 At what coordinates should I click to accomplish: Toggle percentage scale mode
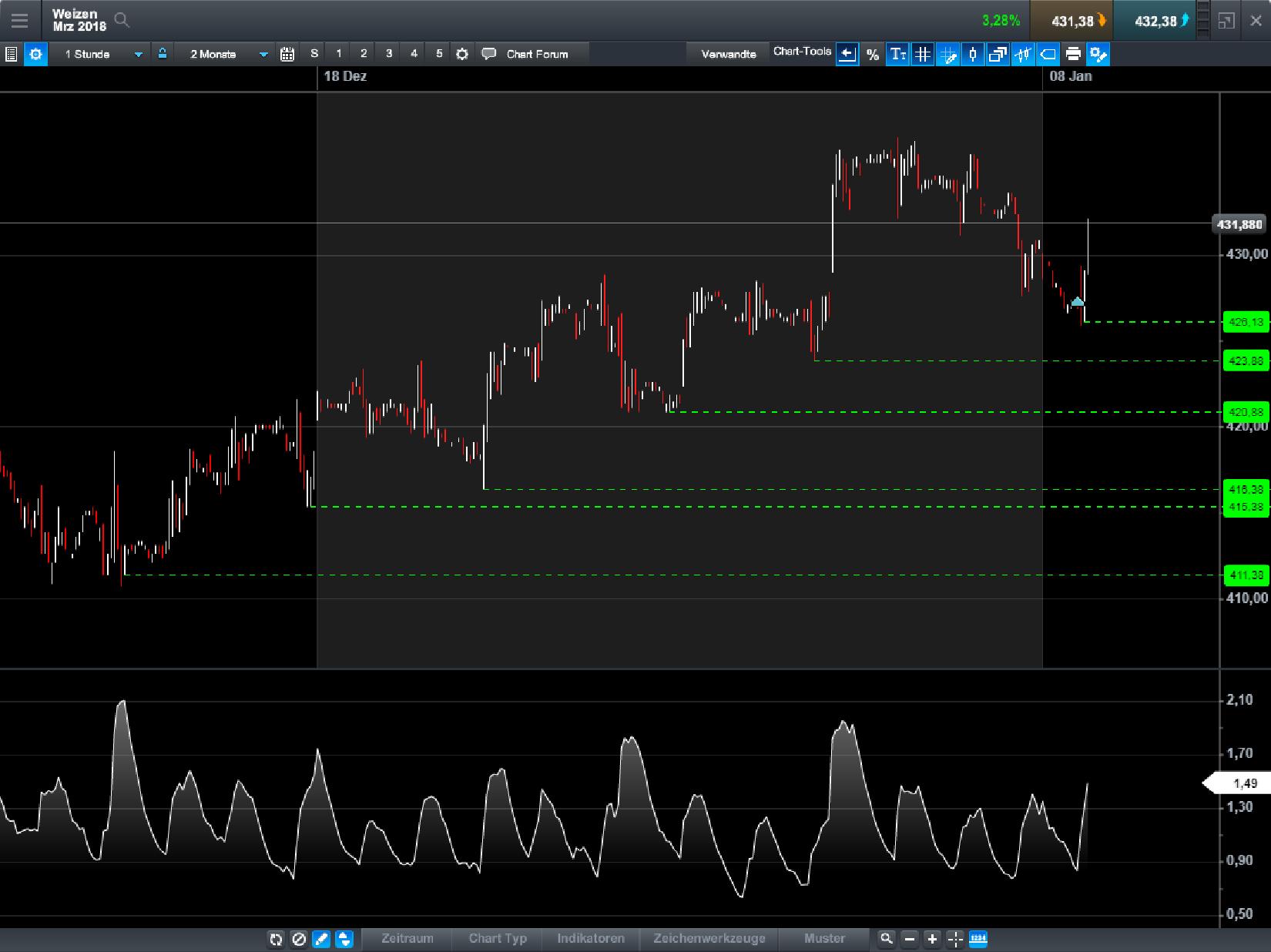[873, 54]
